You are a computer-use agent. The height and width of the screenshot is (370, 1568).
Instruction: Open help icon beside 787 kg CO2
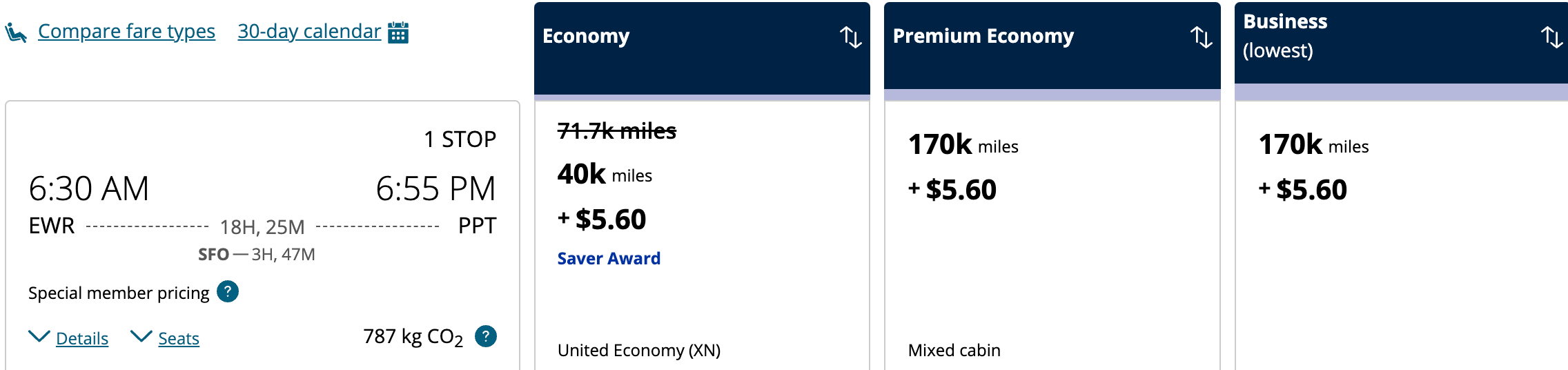coord(486,336)
